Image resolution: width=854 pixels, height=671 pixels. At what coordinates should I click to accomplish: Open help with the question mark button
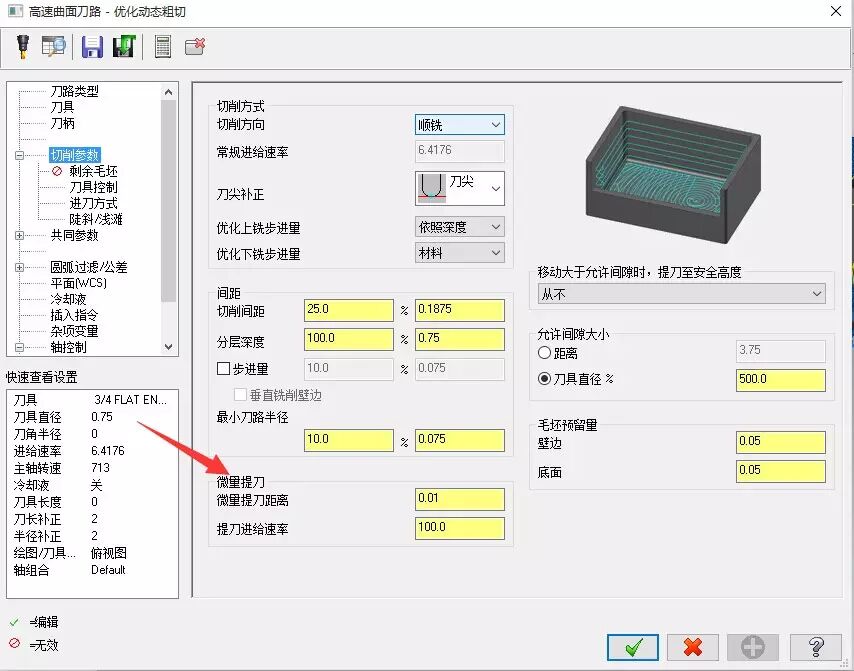(815, 647)
